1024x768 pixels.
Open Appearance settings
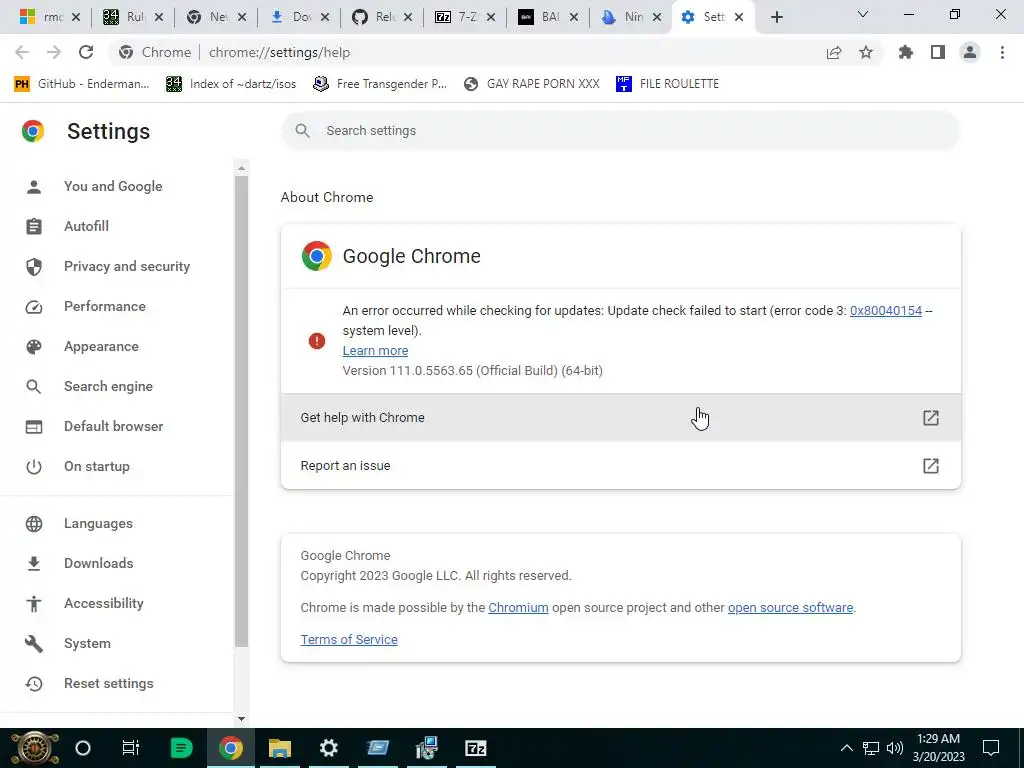101,346
